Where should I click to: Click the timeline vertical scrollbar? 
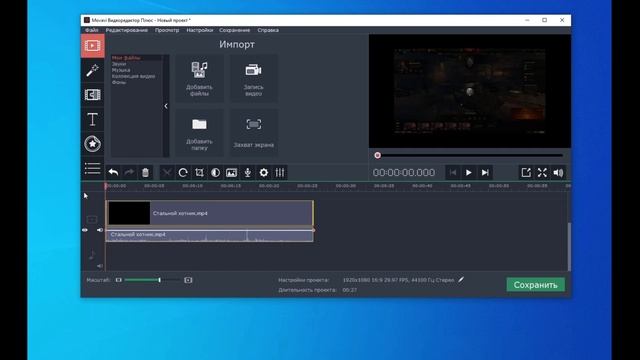[569, 247]
